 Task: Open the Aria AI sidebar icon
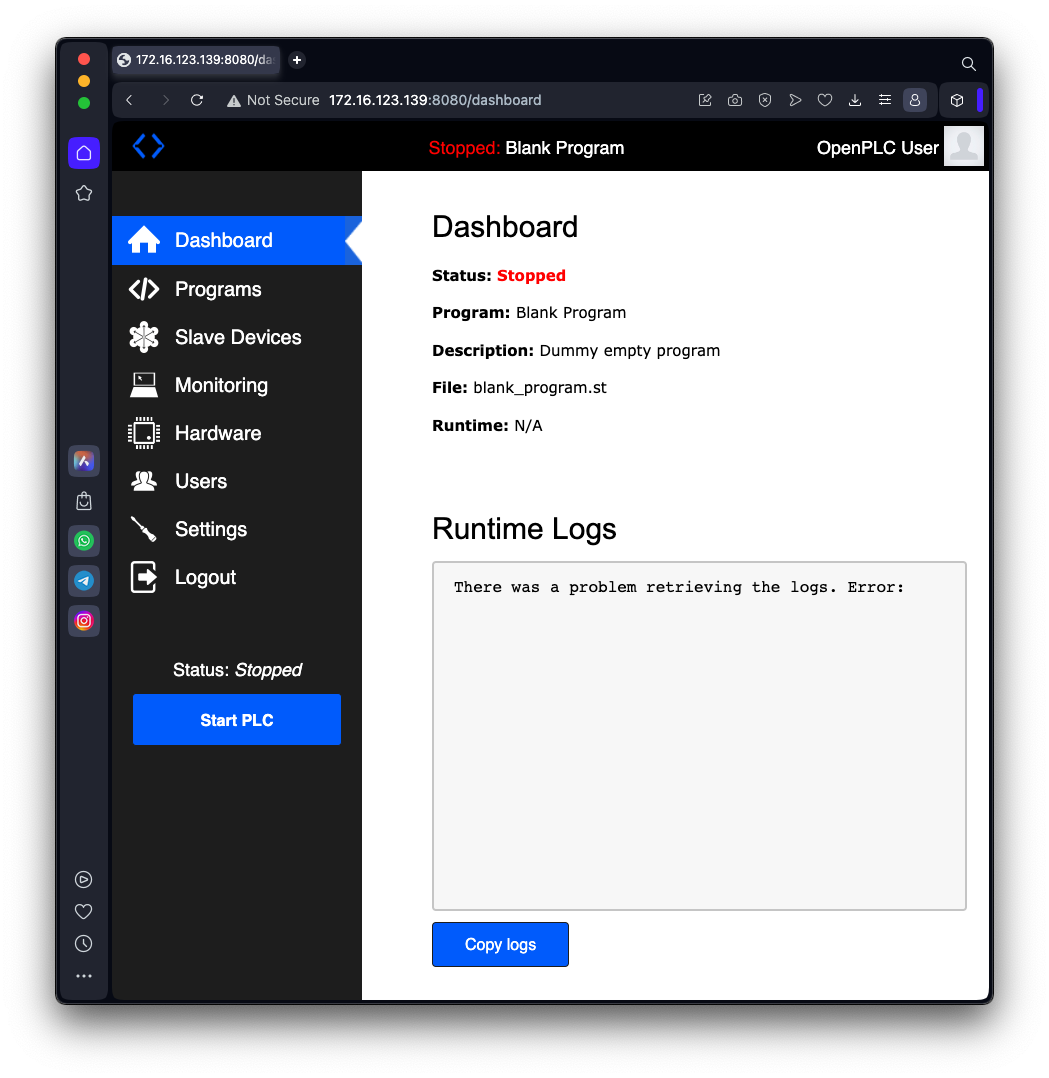84,461
